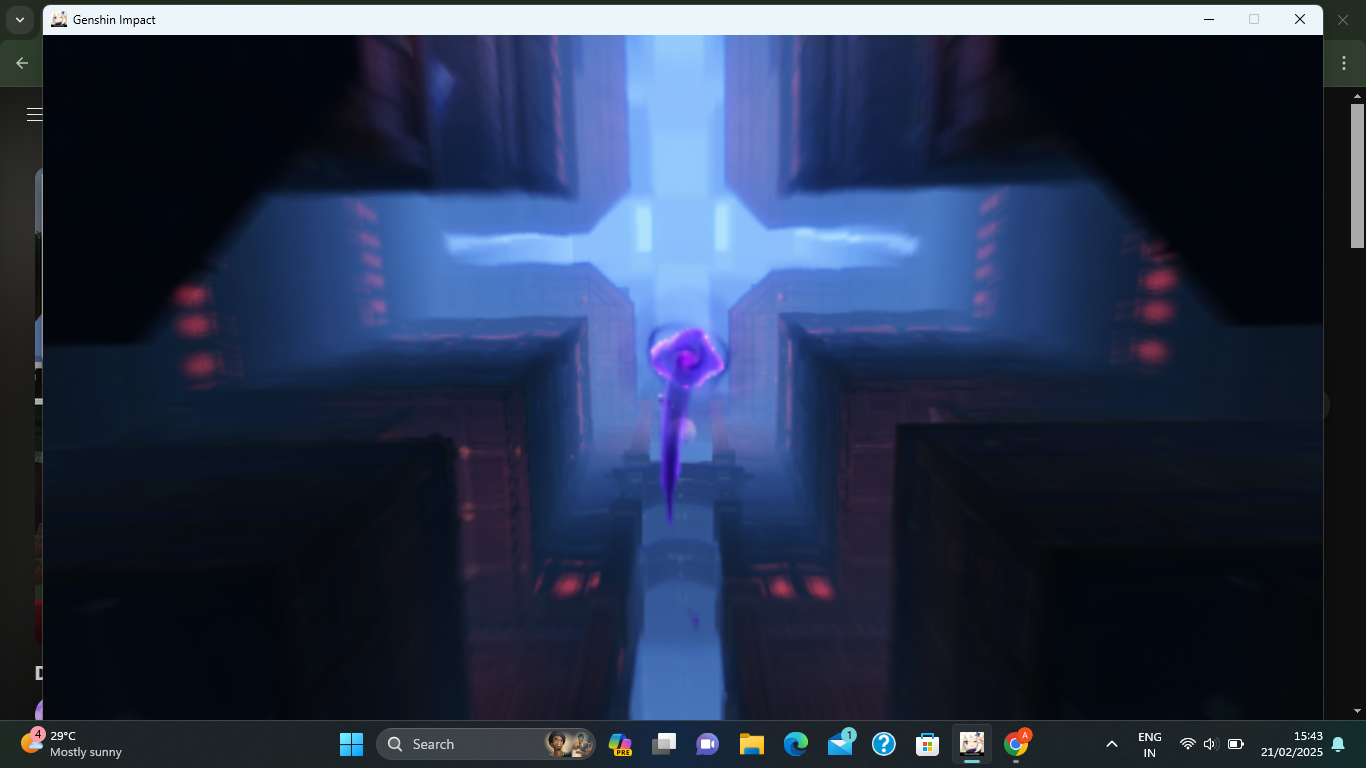Screen dimensions: 1366x768
Task: Open the ENG IN language switcher
Action: [x=1149, y=744]
